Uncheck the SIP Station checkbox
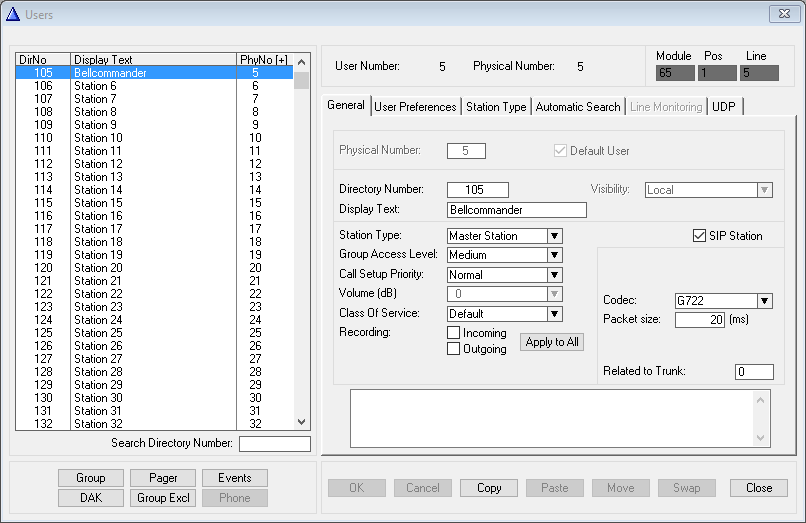 point(700,236)
